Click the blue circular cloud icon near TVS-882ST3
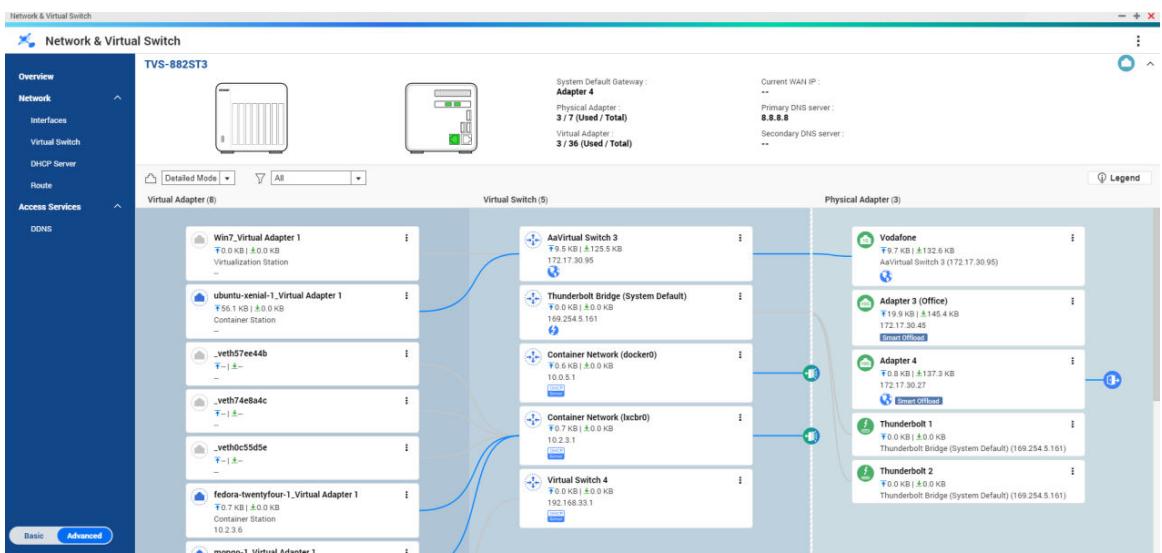The image size is (1162, 553). (1126, 64)
